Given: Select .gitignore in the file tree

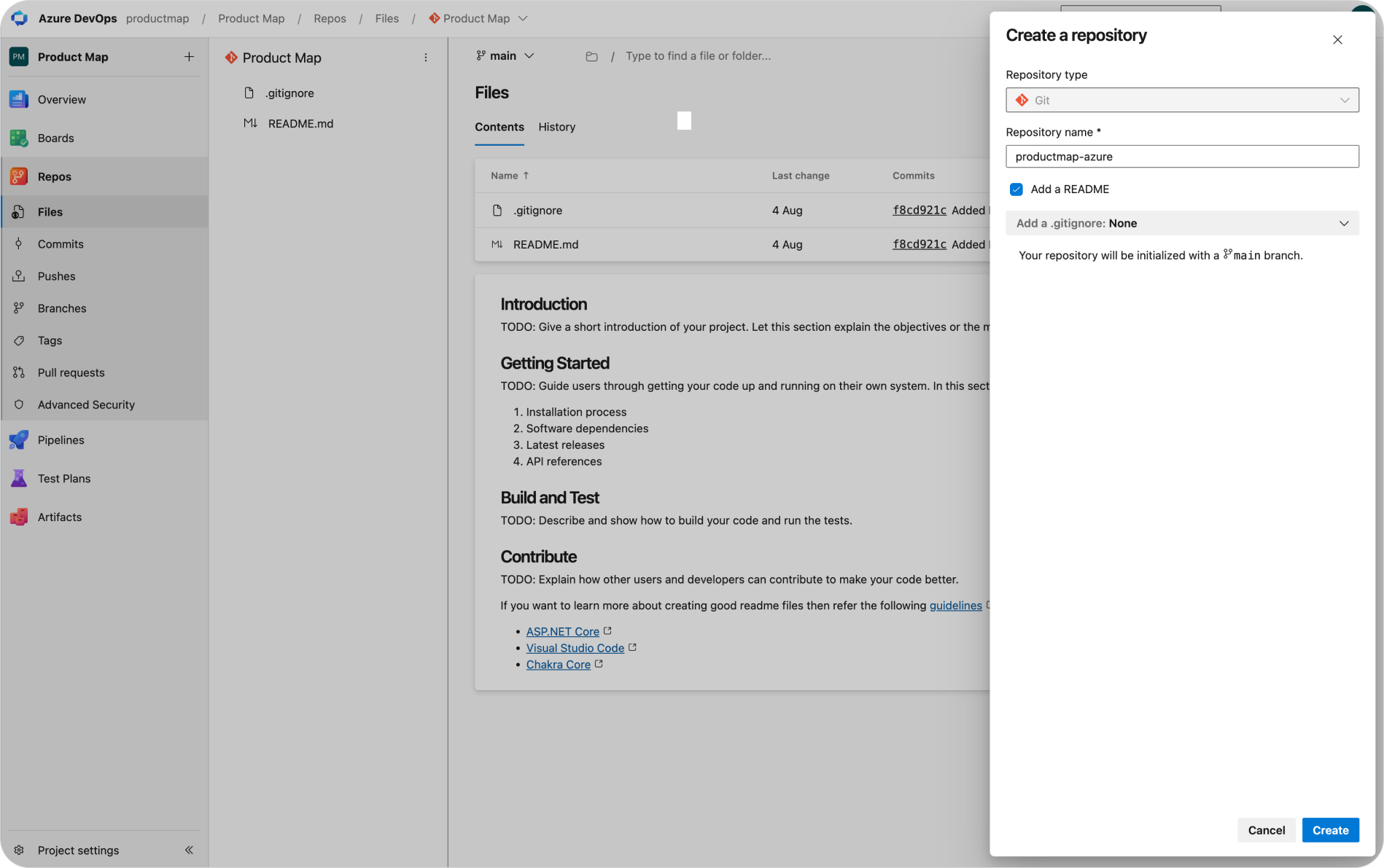Looking at the screenshot, I should tap(290, 93).
